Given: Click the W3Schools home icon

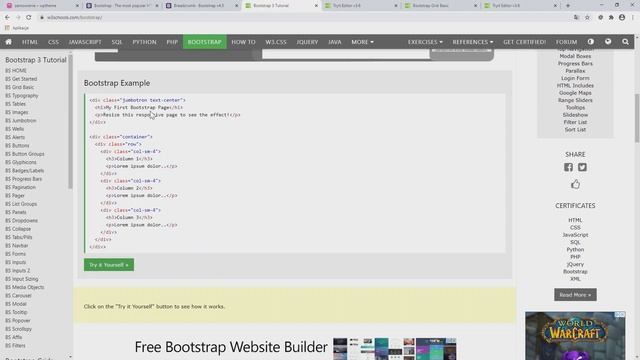Looking at the screenshot, I should click(8, 42).
